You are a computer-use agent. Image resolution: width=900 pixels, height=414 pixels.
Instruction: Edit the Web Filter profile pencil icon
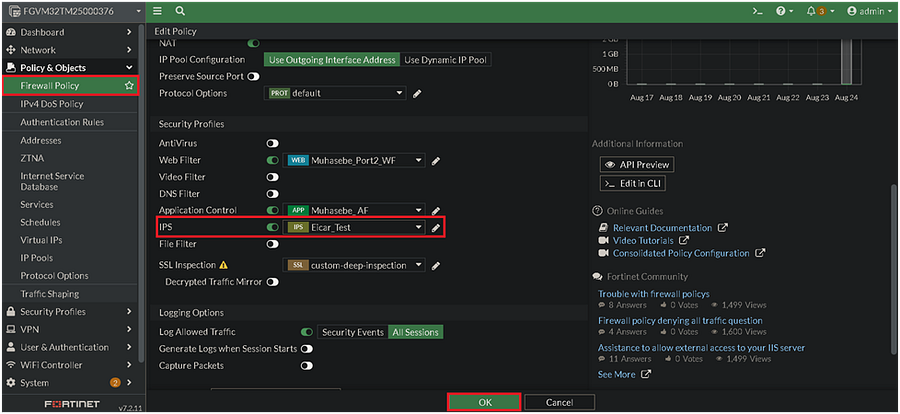(436, 161)
